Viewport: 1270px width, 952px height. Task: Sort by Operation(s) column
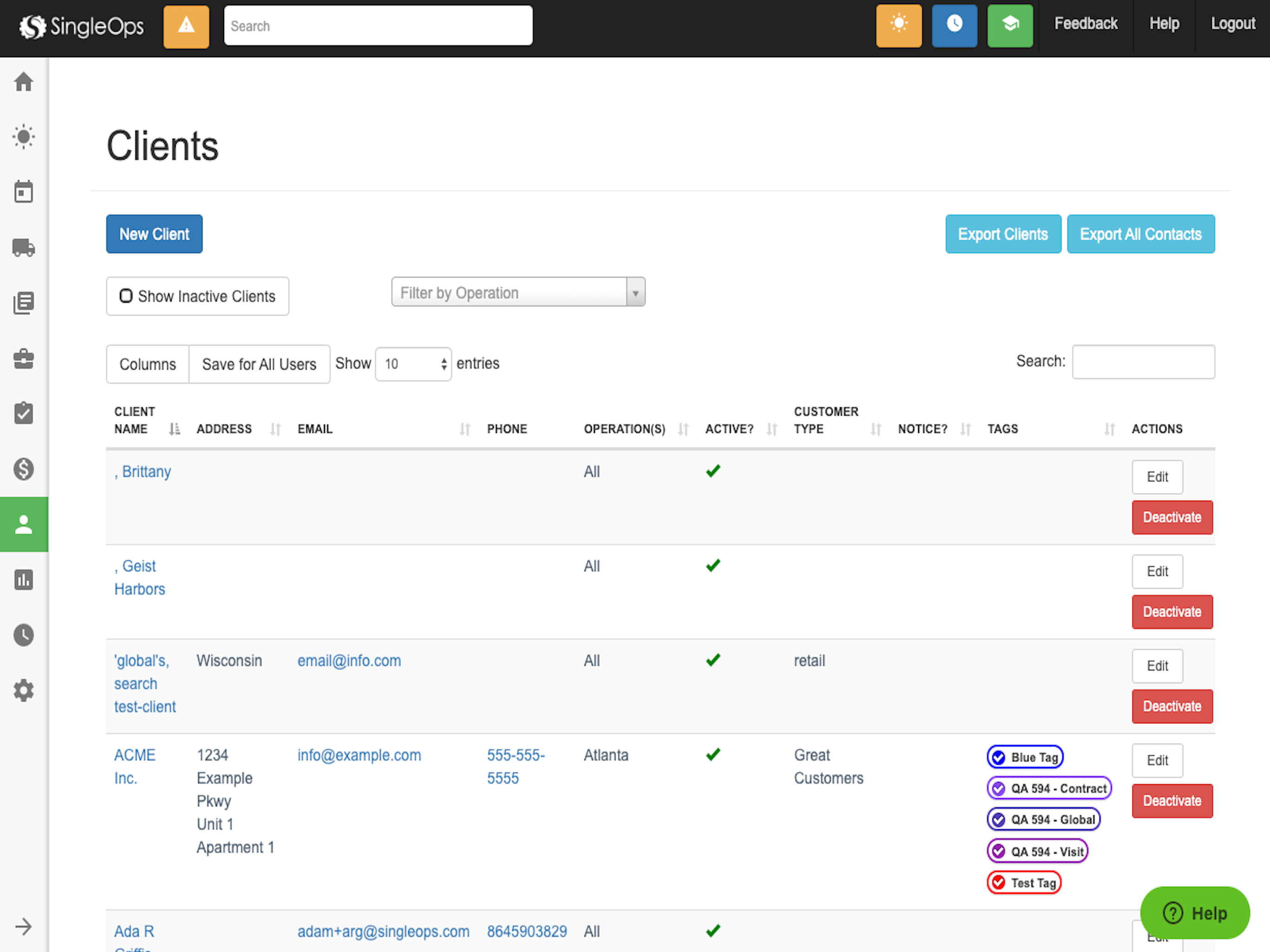pos(635,429)
